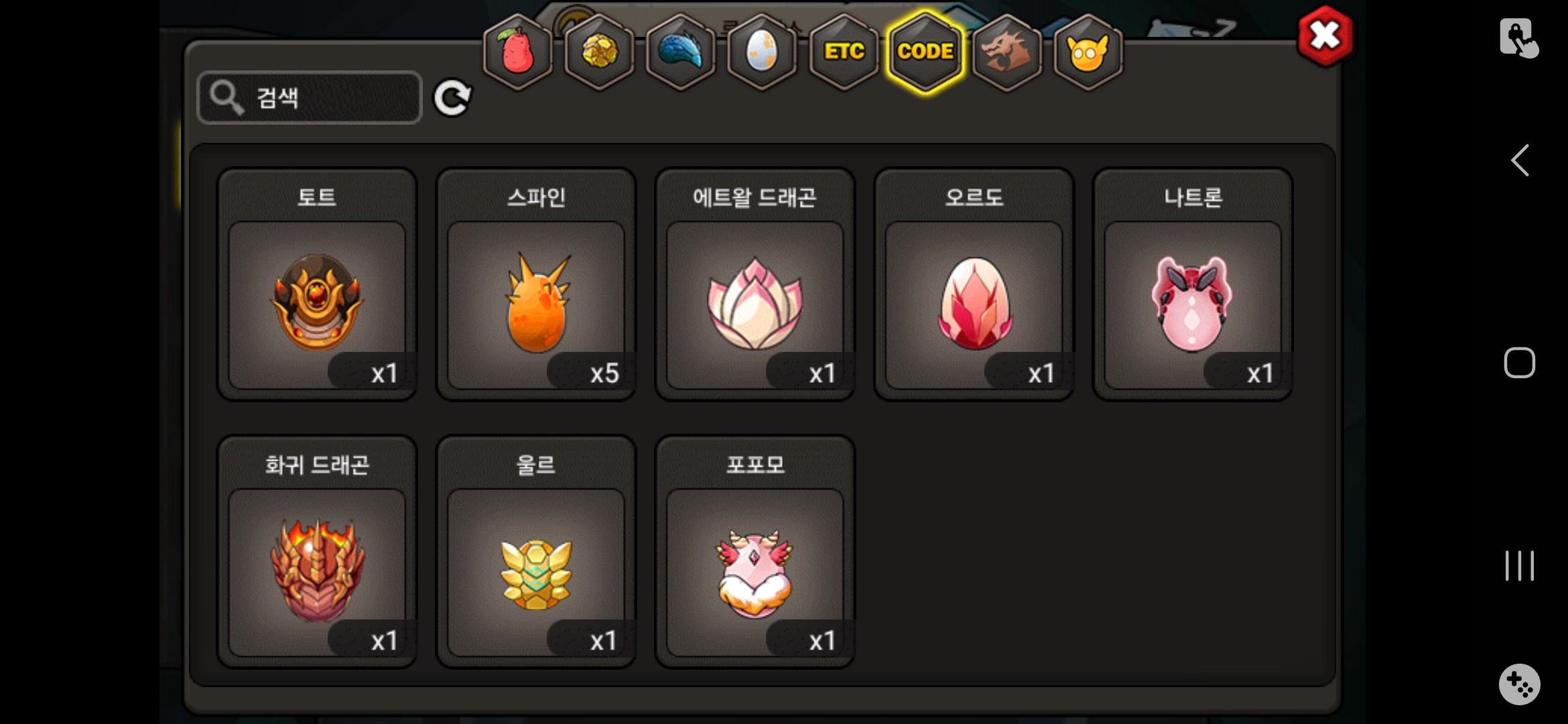
Task: Switch to the blue dragon scale tab
Action: pyautogui.click(x=681, y=52)
